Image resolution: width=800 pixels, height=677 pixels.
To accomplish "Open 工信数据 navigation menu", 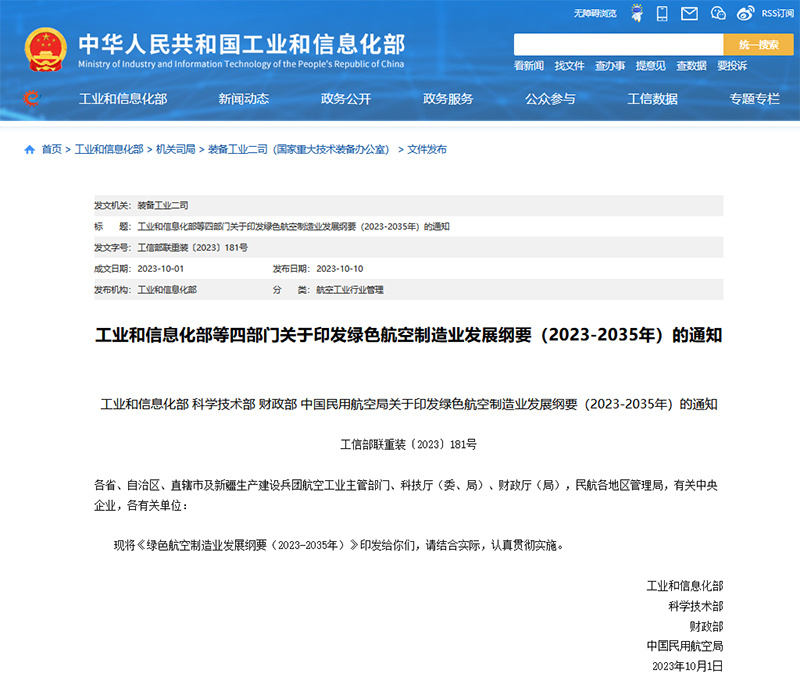I will [653, 99].
